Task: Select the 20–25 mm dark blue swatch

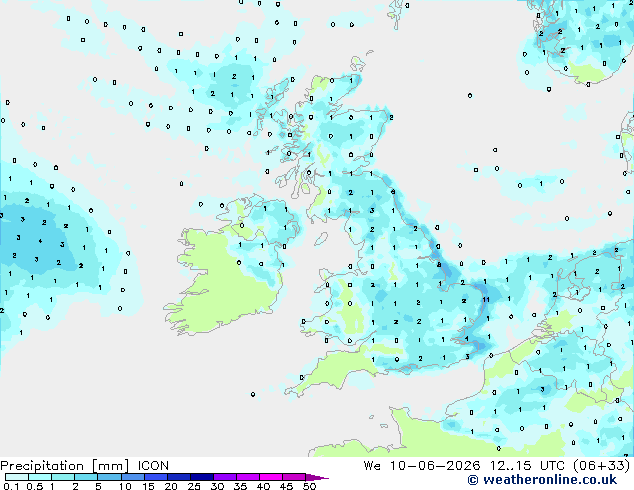Action: click(x=179, y=477)
